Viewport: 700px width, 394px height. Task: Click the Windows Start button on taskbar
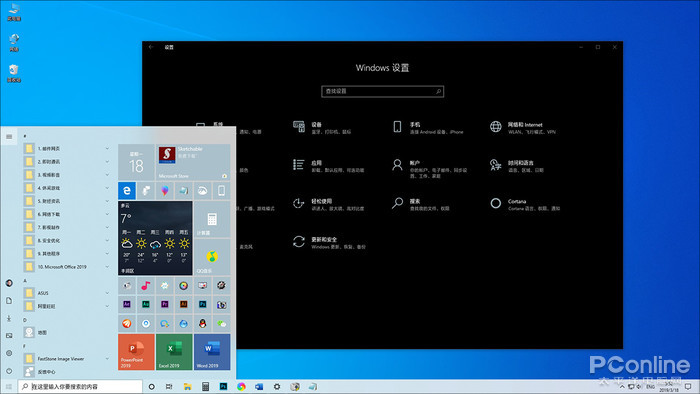pos(8,386)
